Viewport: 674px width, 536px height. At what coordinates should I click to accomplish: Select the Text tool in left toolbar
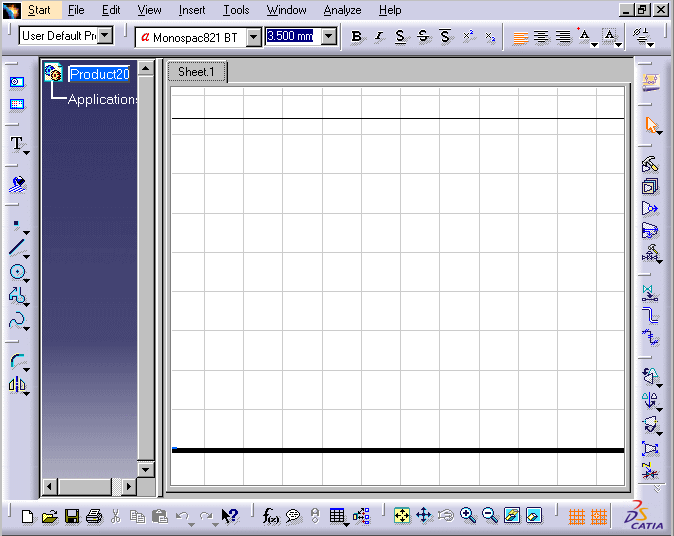[x=17, y=146]
